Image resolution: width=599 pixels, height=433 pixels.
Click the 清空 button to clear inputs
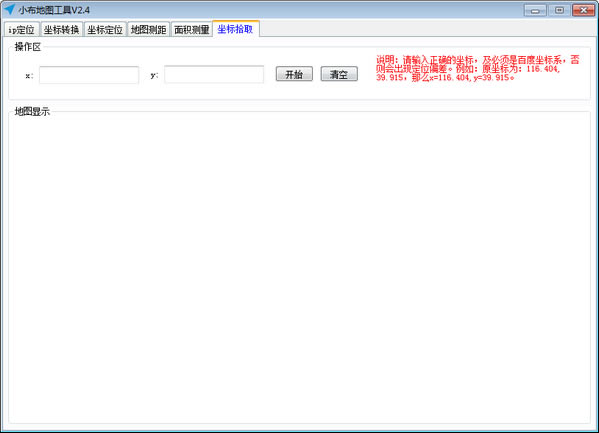pos(339,74)
